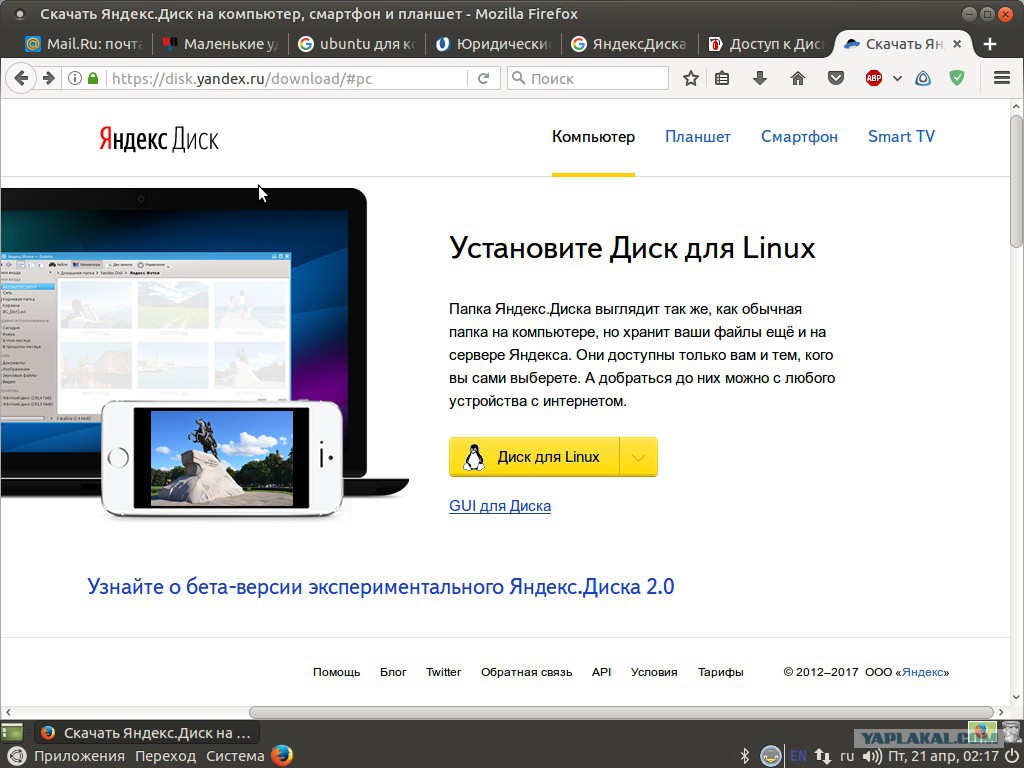Open the 'Смартфон' section
Viewport: 1024px width, 768px height.
[x=799, y=136]
